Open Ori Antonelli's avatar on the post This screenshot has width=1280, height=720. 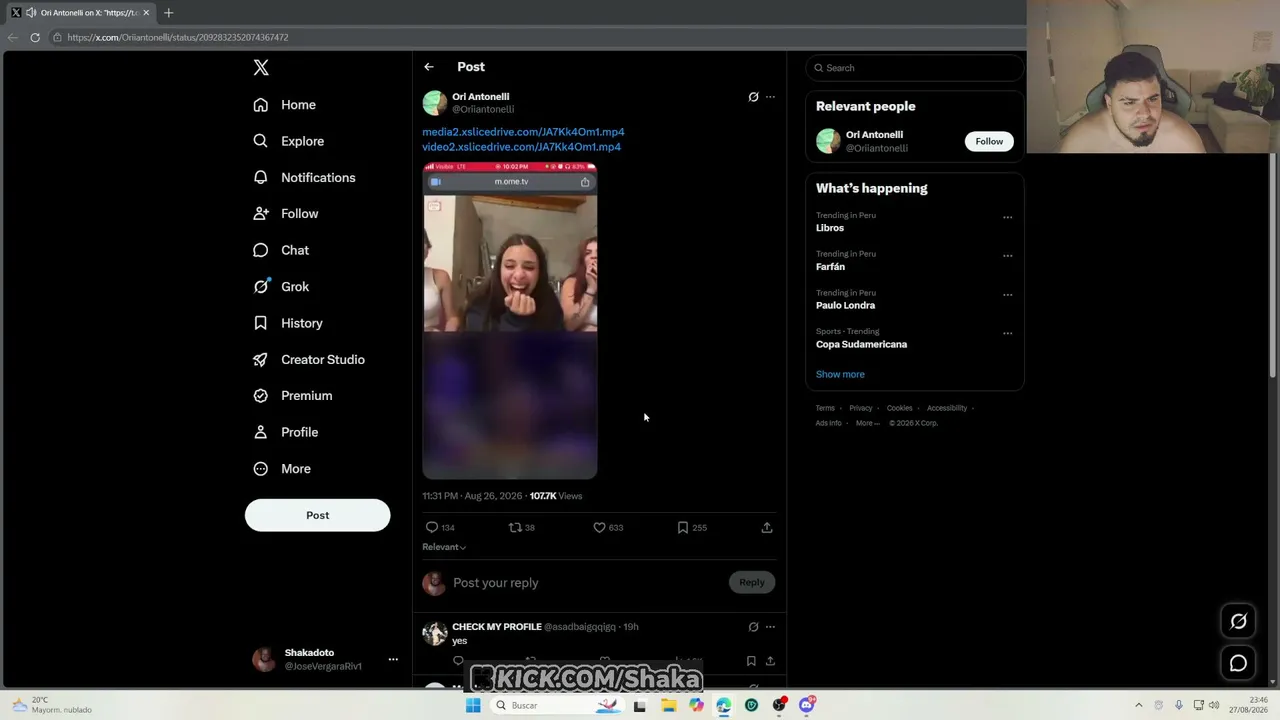coord(435,103)
